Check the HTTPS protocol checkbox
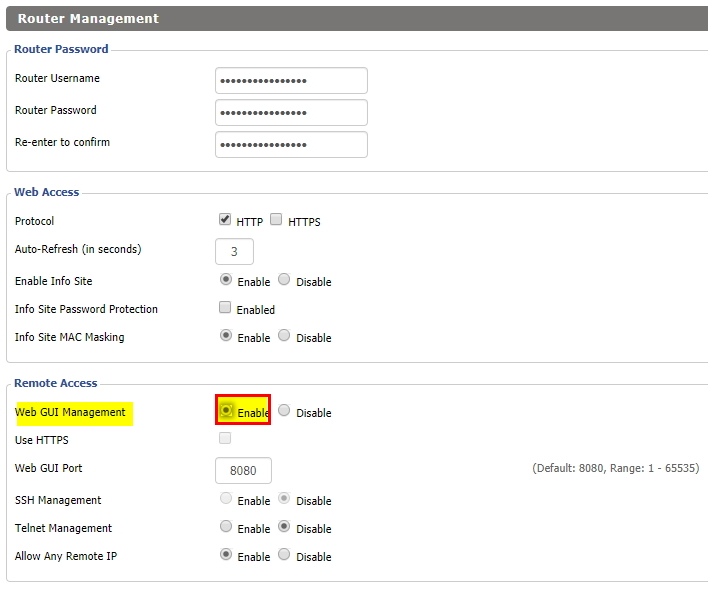 (276, 220)
